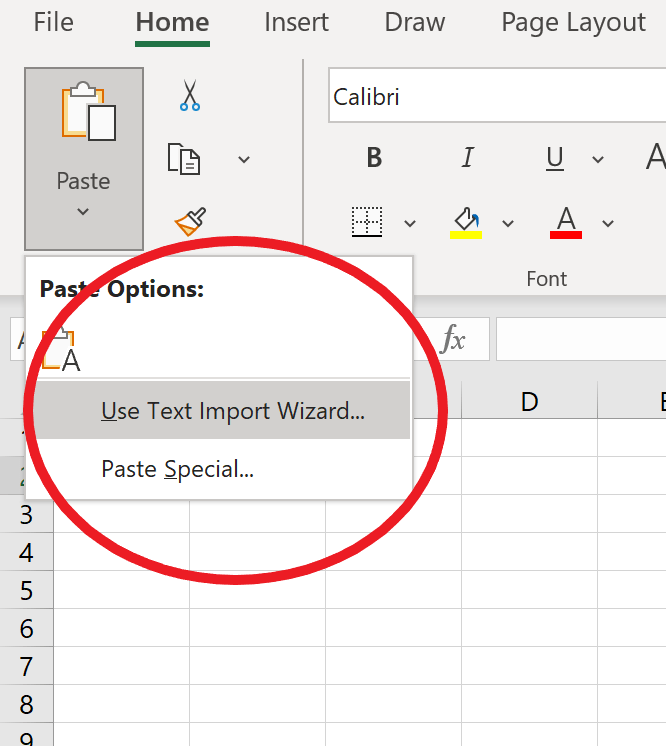
Task: Click the Copy icon in clipboard group
Action: coord(184,159)
